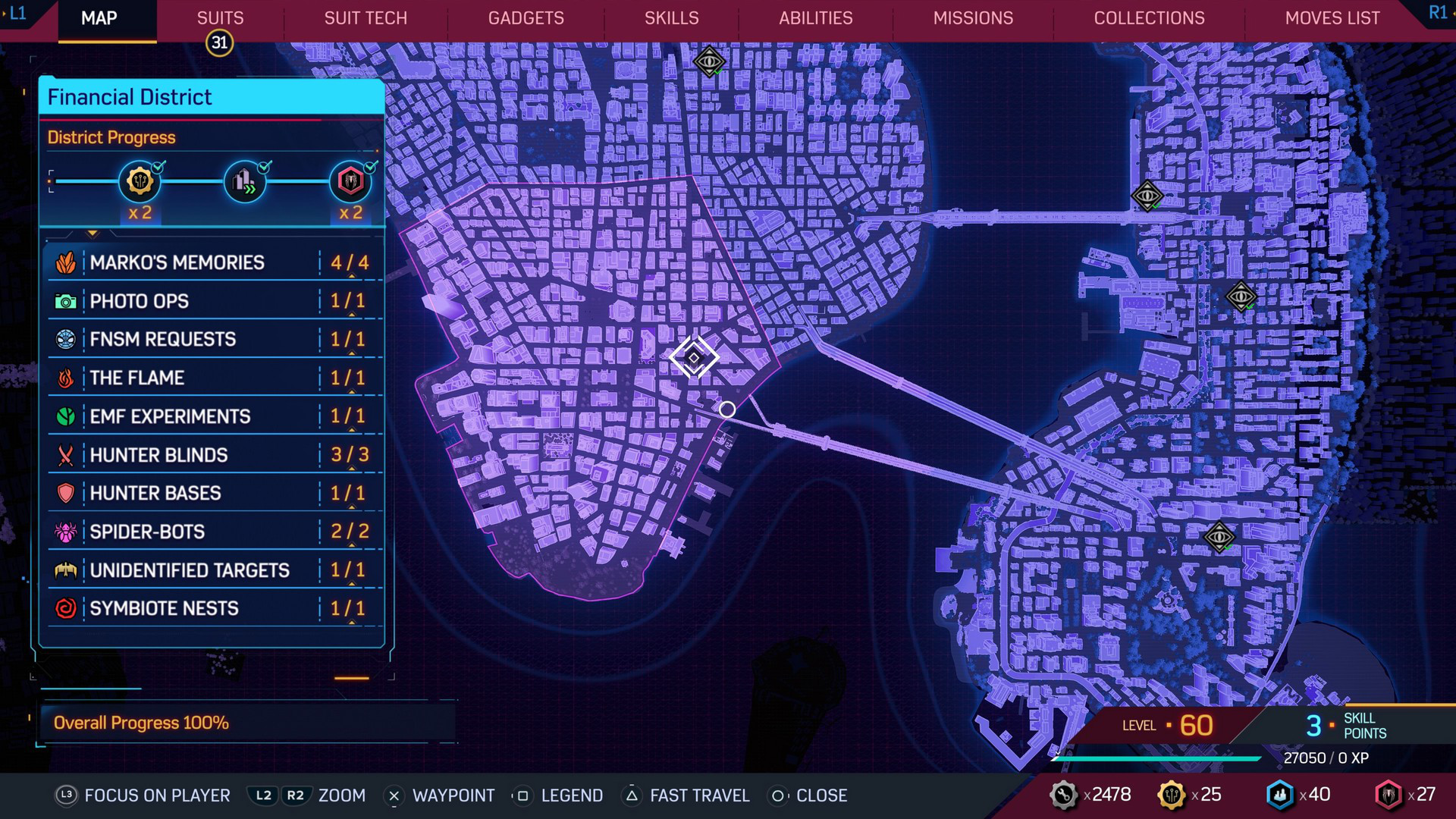Click the FNSM Requests icon
The height and width of the screenshot is (819, 1456).
[x=65, y=339]
